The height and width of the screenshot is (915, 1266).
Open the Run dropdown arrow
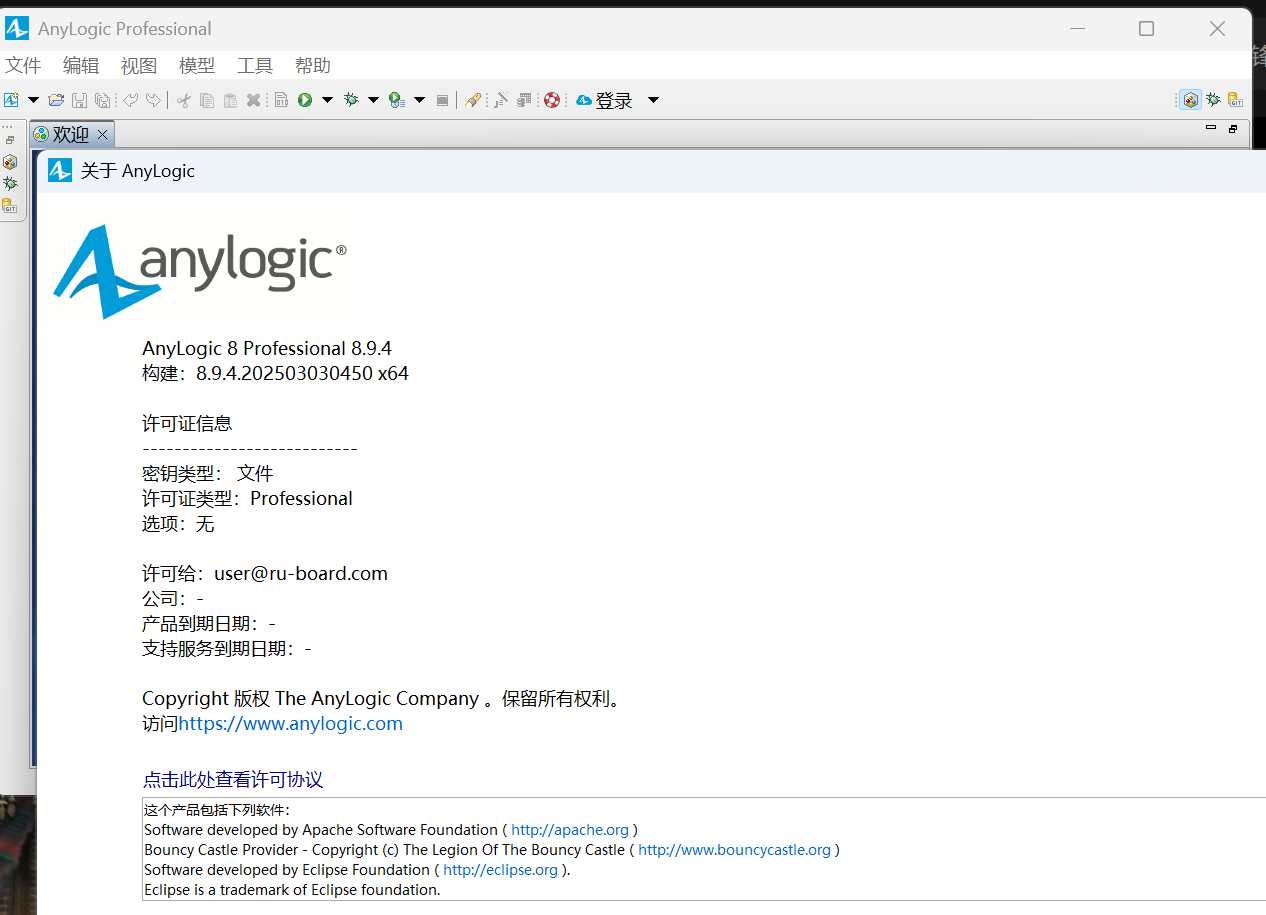coord(327,100)
